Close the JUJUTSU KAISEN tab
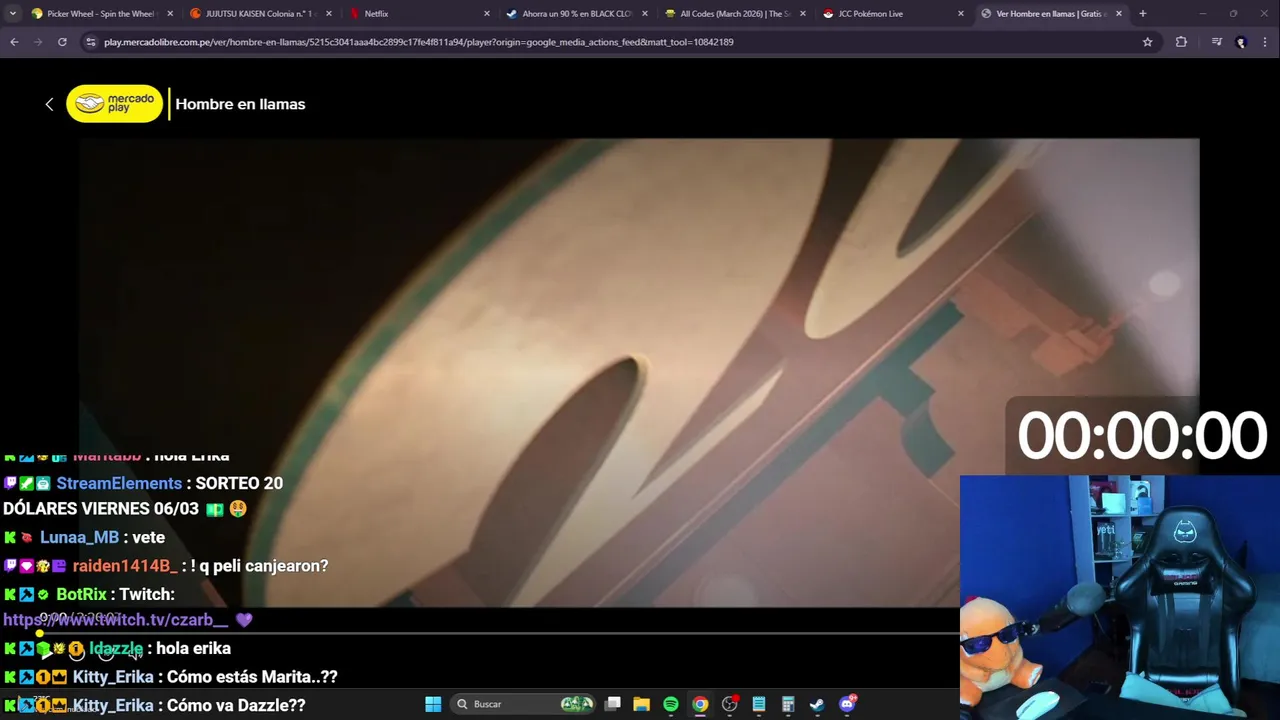Image resolution: width=1280 pixels, height=720 pixels. (328, 14)
